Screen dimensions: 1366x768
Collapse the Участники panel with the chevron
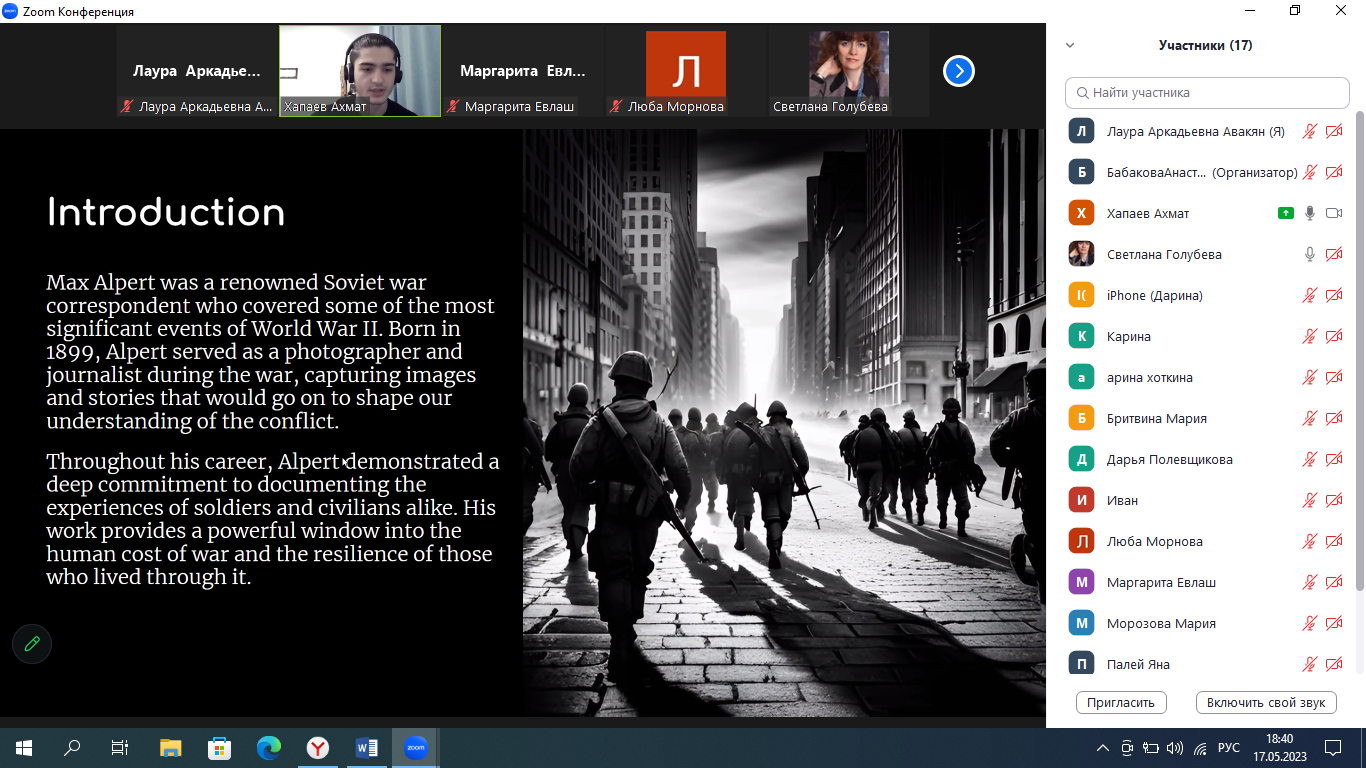point(1070,45)
